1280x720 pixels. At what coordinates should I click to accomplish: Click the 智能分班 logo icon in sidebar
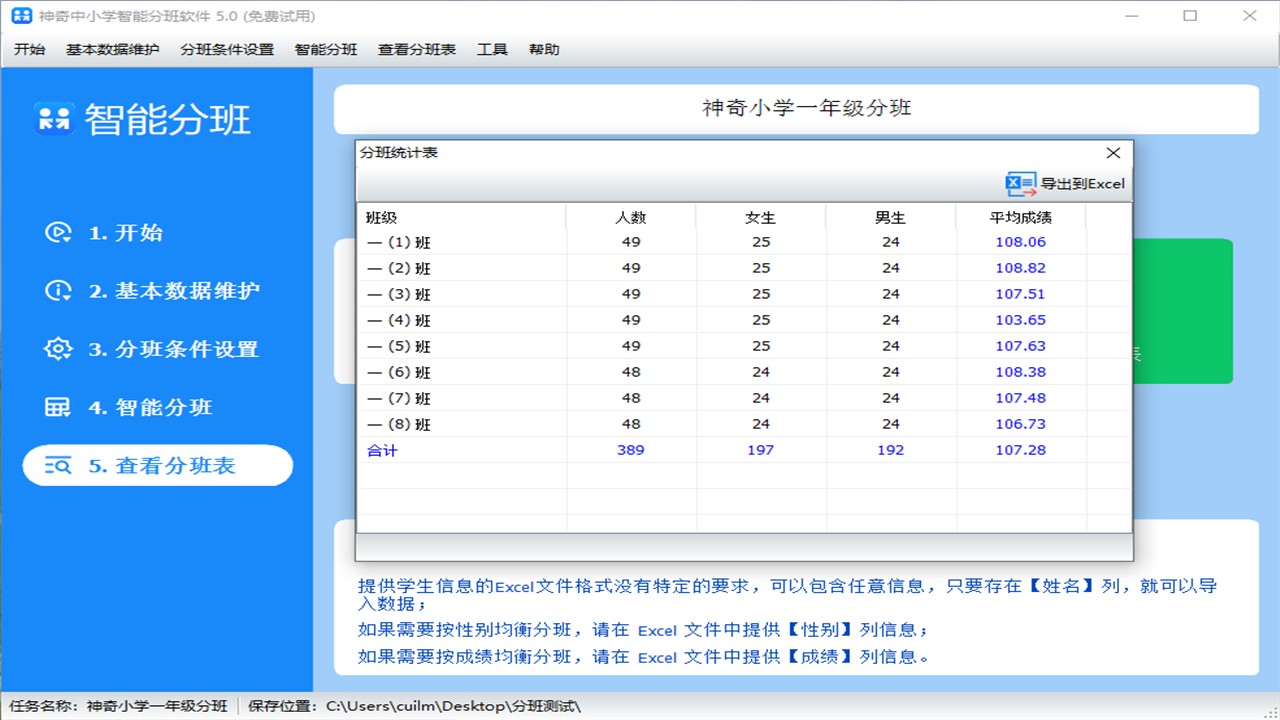click(55, 119)
